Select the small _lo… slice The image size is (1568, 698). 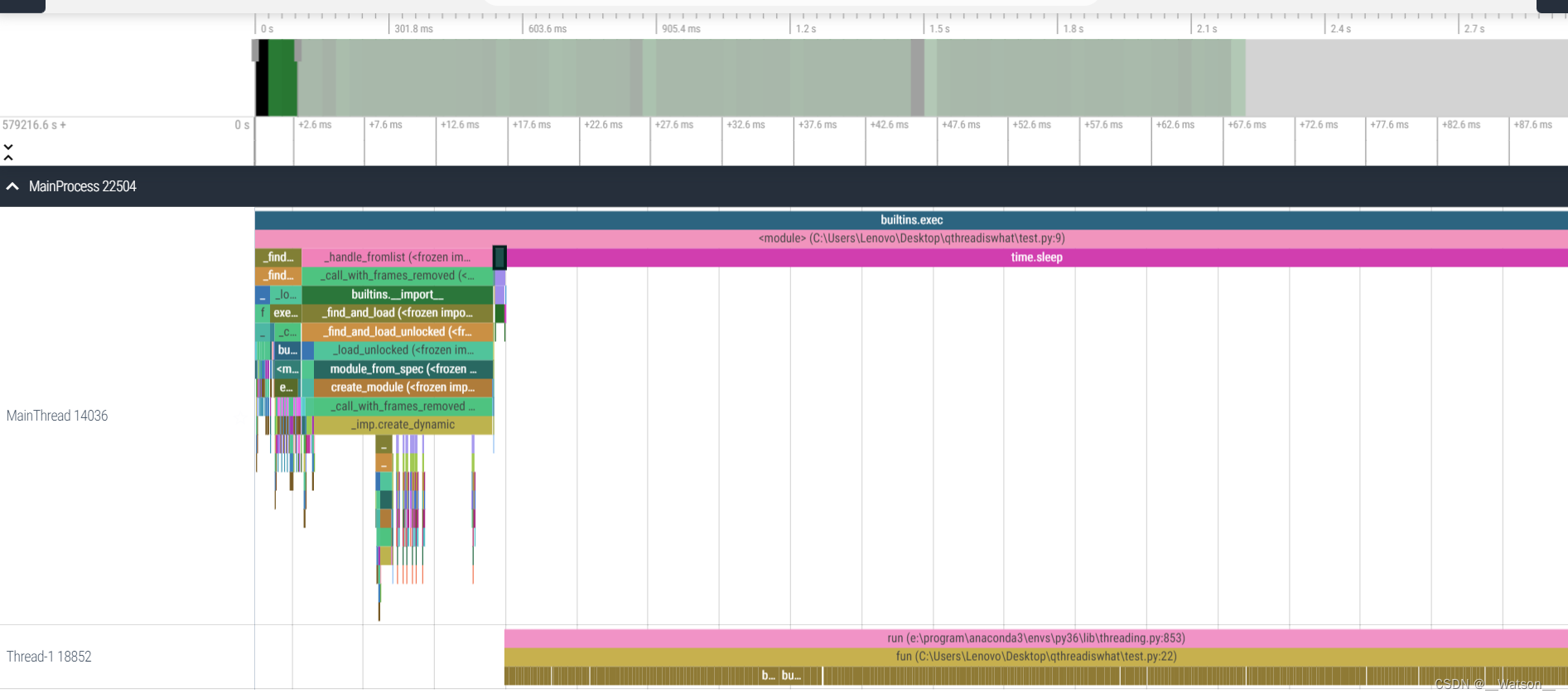coord(286,295)
